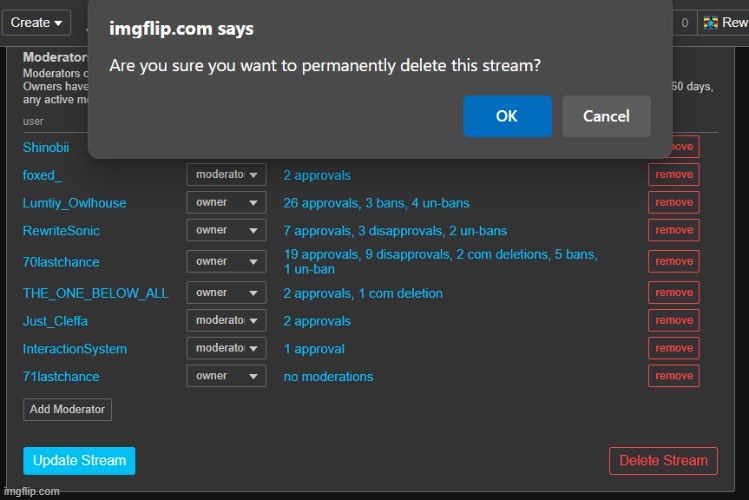Remove Just_Cleffa from moderators
Image resolution: width=749 pixels, height=500 pixels.
(674, 320)
